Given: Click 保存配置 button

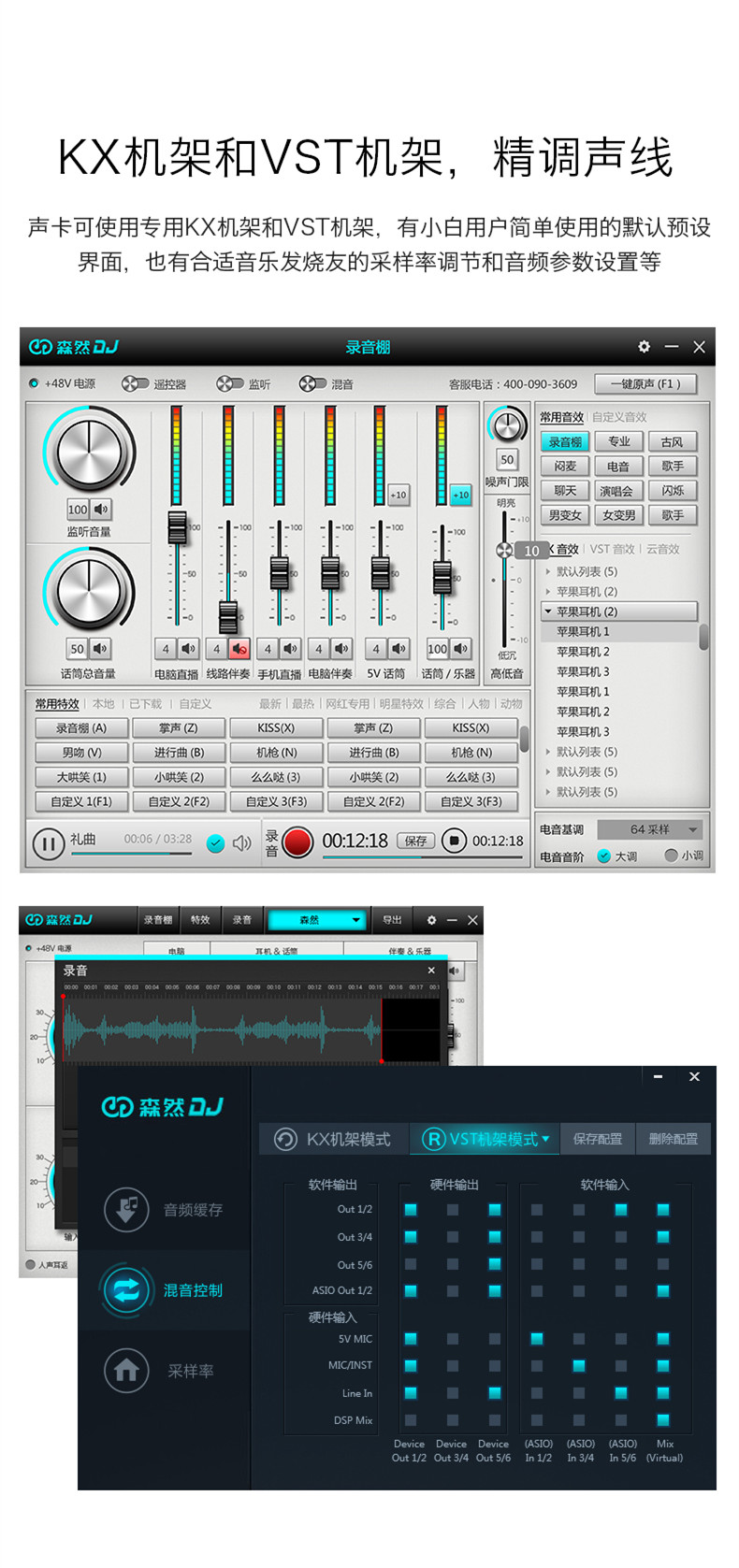Looking at the screenshot, I should point(597,1139).
